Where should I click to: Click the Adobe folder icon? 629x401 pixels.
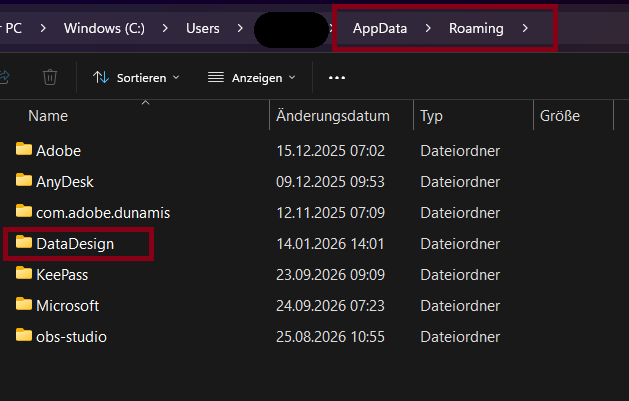tap(24, 149)
